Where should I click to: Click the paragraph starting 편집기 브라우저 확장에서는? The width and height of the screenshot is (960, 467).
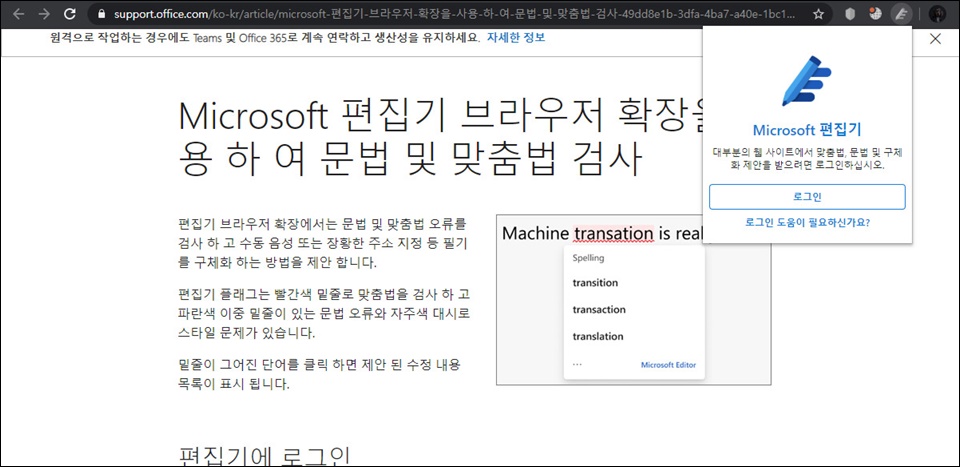(323, 243)
